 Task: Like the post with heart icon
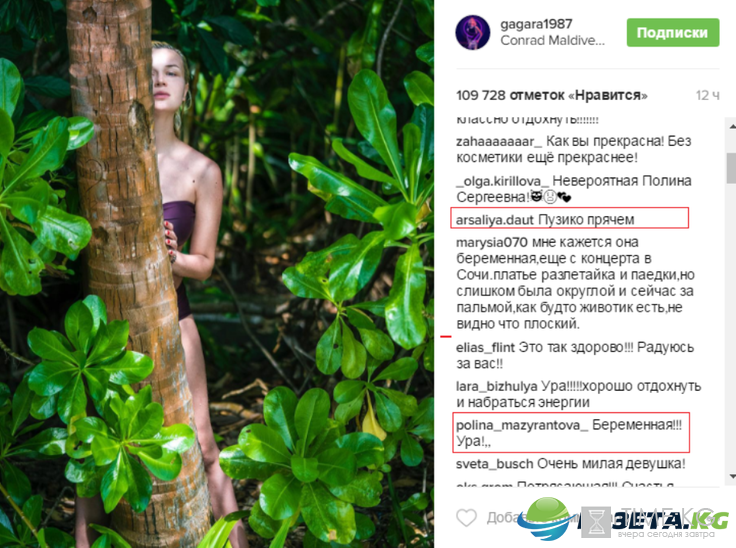pyautogui.click(x=467, y=517)
